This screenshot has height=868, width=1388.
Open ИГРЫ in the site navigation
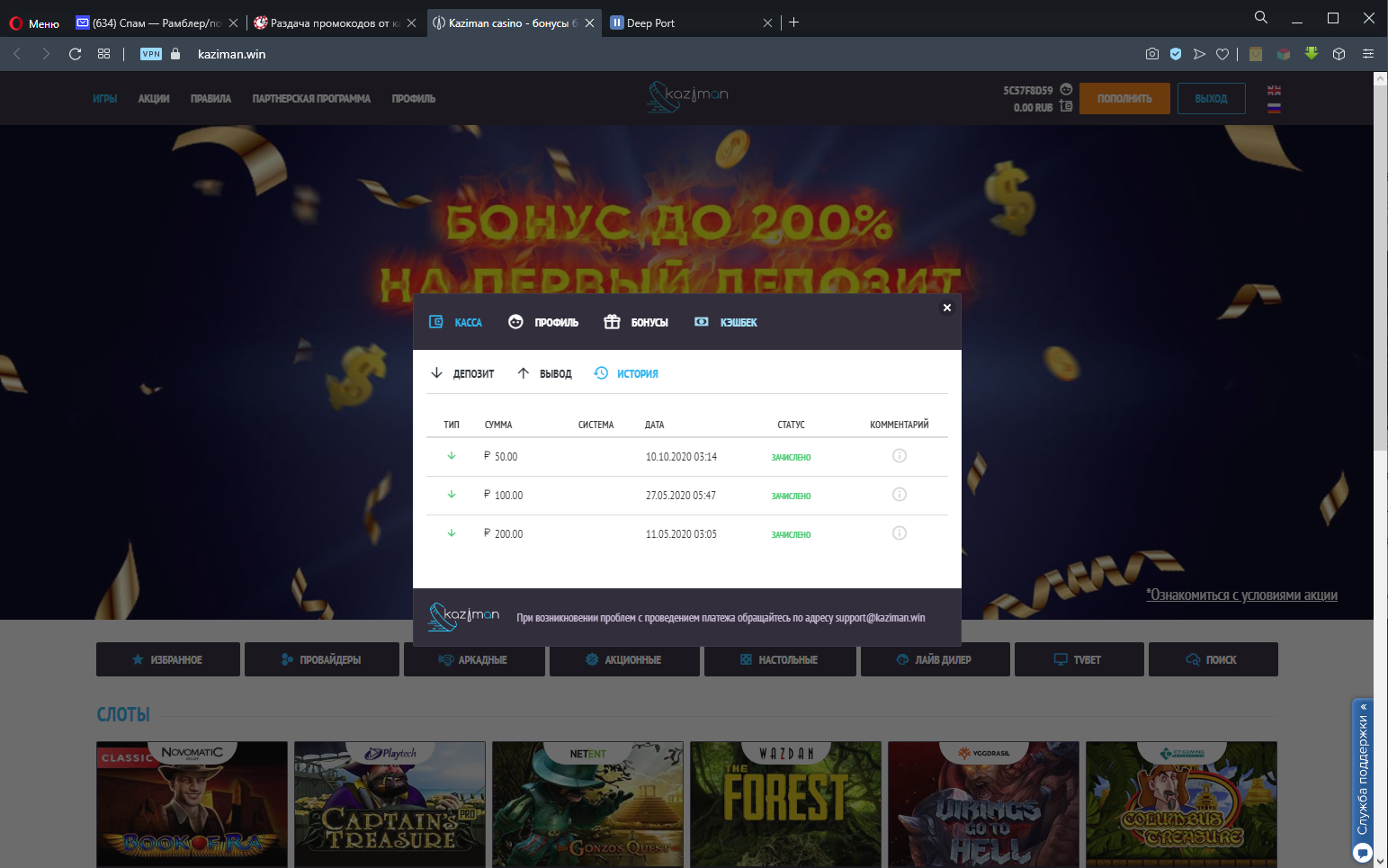[x=105, y=99]
